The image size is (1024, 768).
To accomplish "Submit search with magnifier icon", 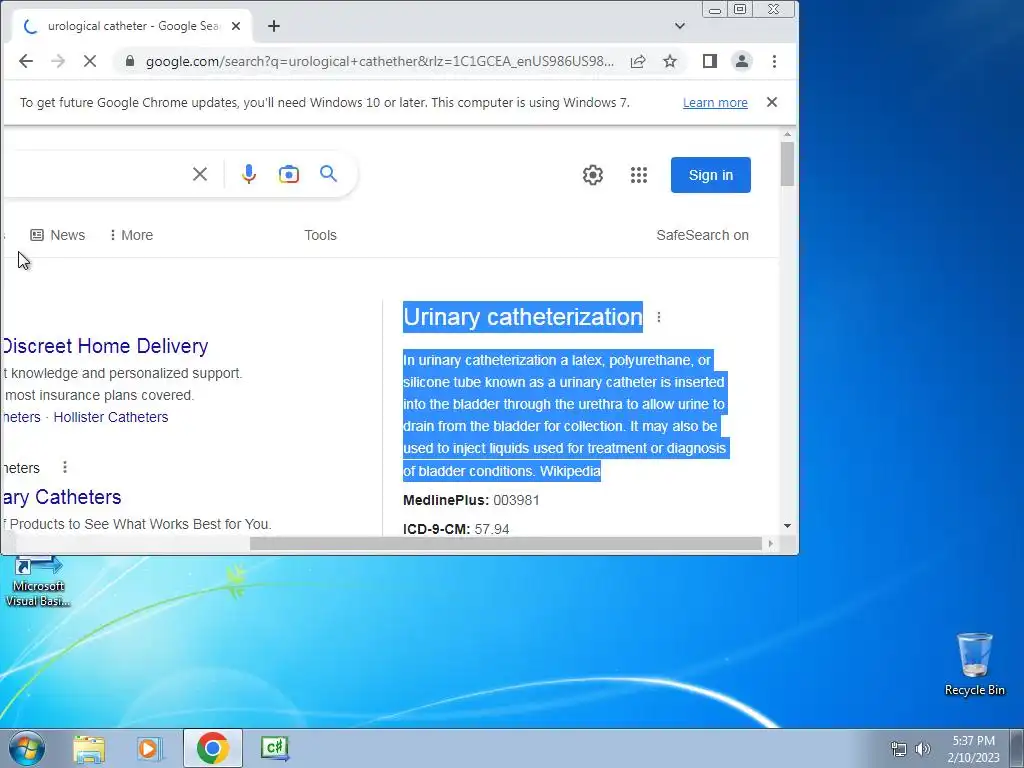I will point(328,174).
